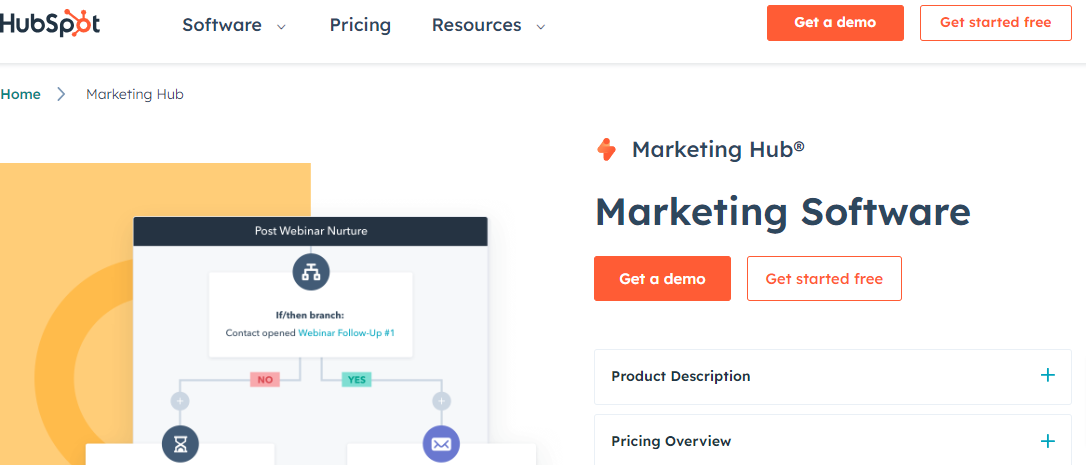
Task: Click the header Get started free button
Action: (995, 23)
